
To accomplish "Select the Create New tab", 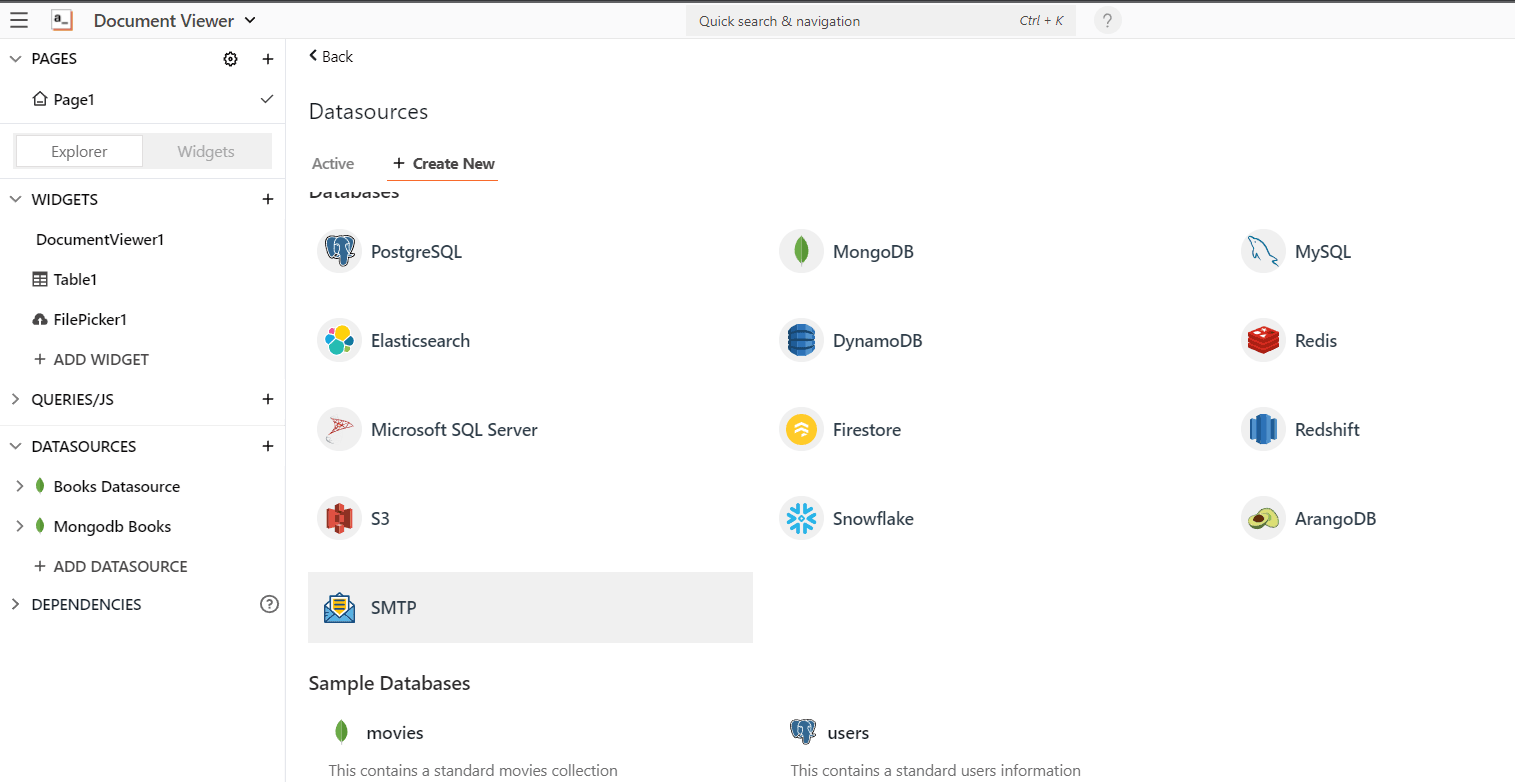I will (443, 164).
